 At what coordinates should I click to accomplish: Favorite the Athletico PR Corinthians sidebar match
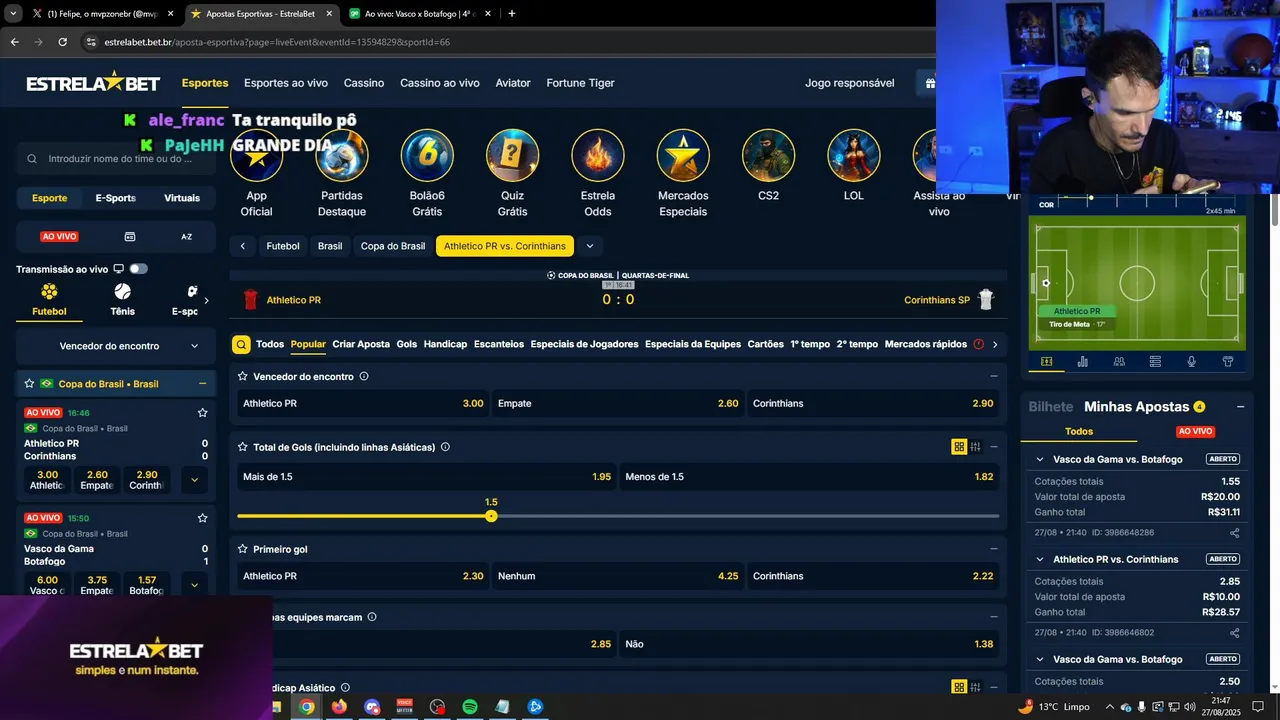click(x=203, y=412)
